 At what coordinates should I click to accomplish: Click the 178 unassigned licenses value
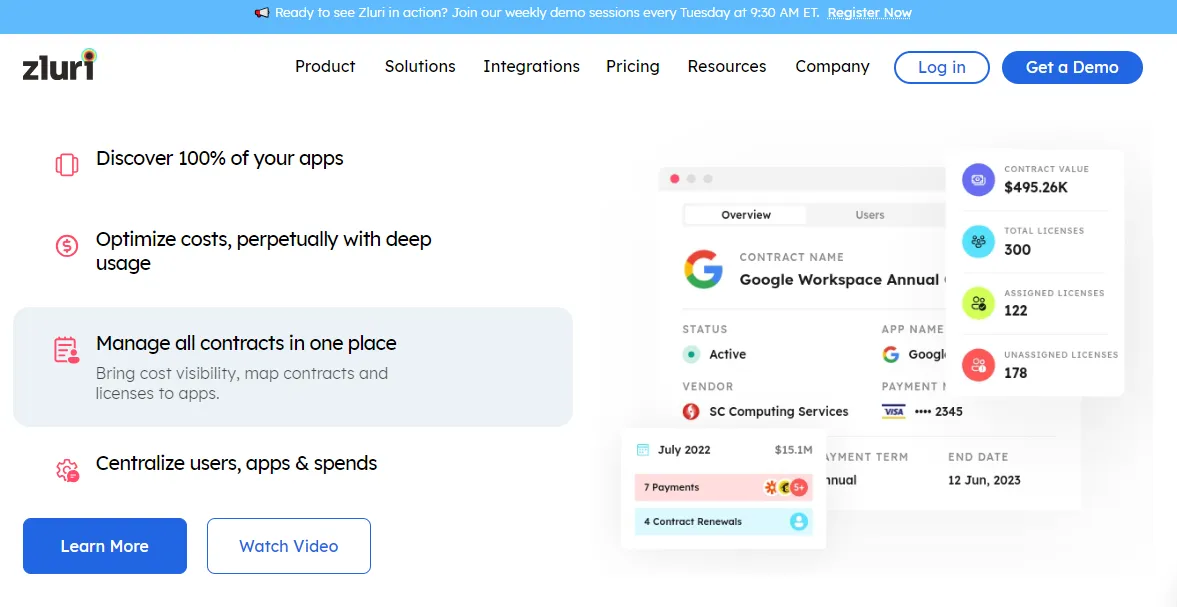1016,373
